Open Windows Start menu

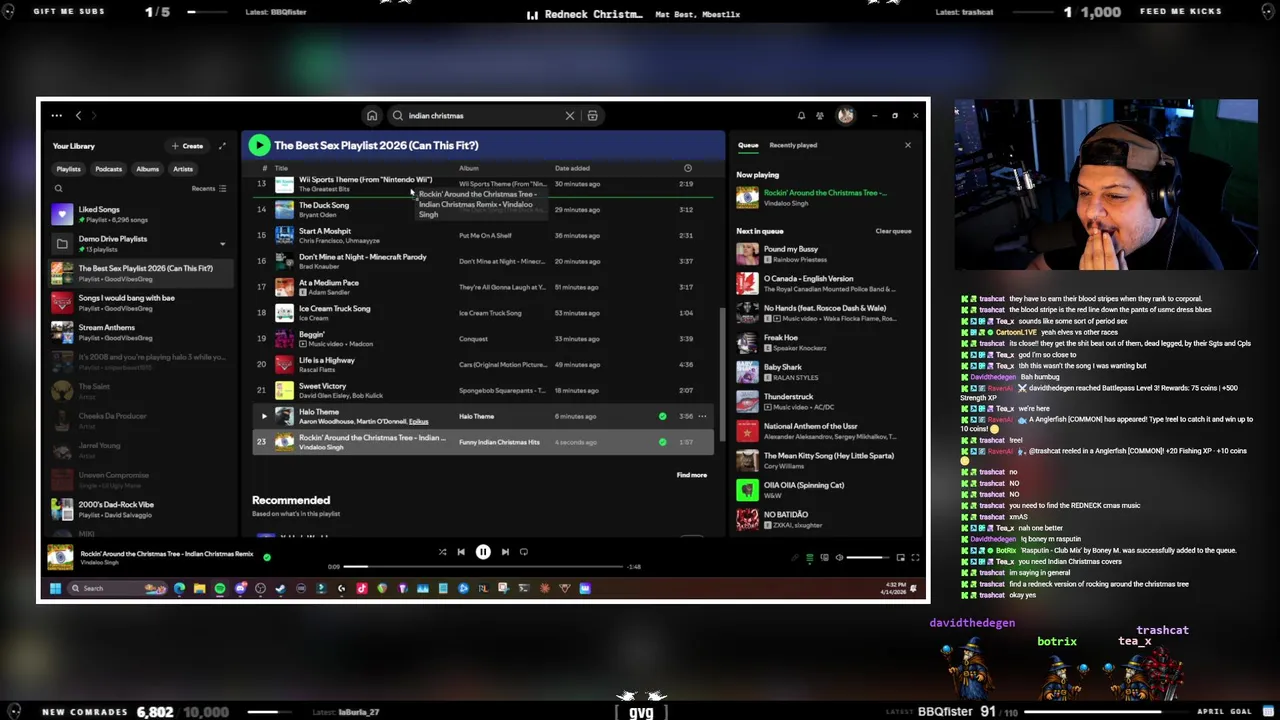(x=55, y=589)
